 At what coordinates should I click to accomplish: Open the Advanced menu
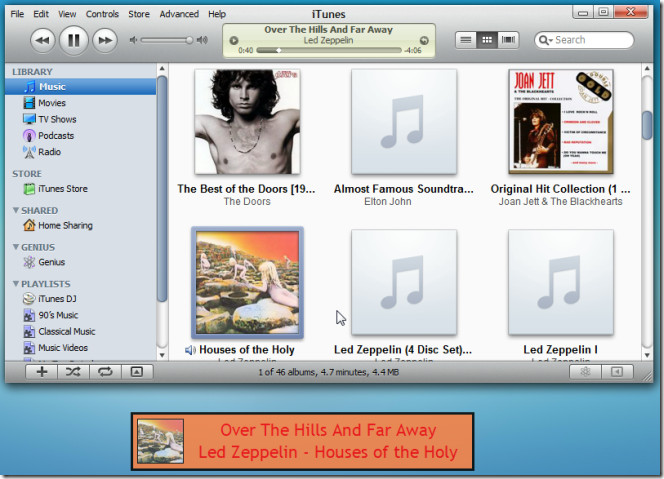(179, 14)
